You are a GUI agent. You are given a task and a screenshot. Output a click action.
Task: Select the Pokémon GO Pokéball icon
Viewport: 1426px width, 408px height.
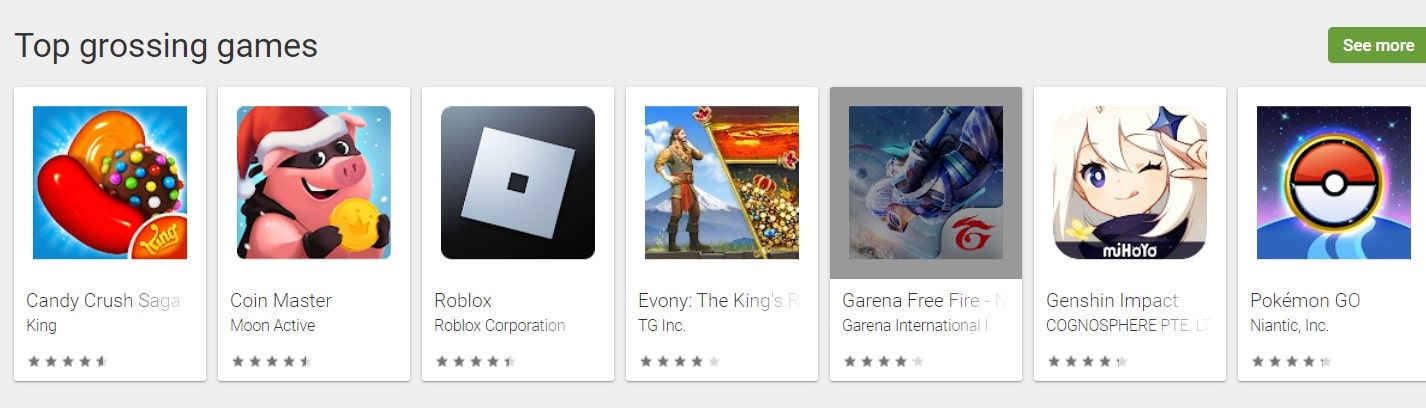tap(1334, 183)
